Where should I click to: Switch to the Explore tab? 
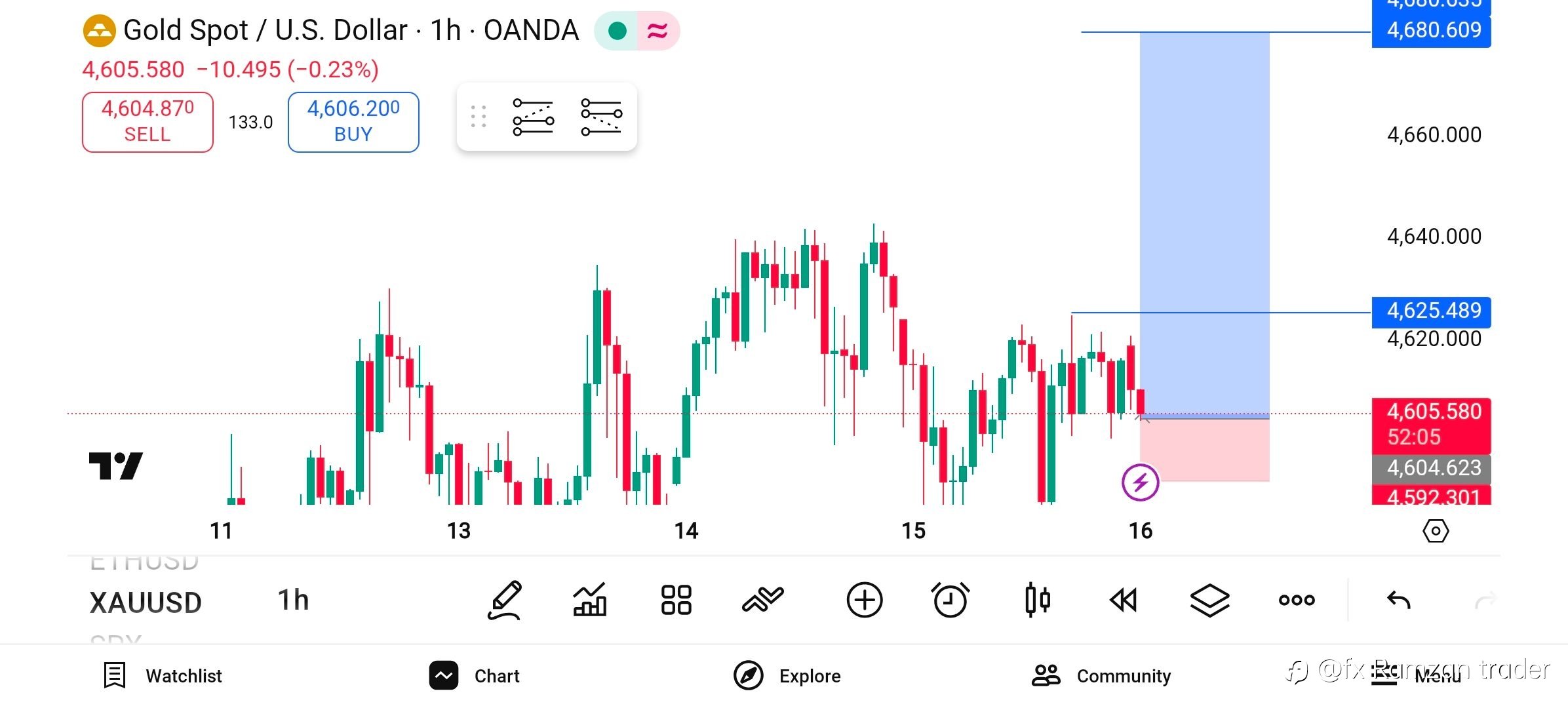(787, 676)
